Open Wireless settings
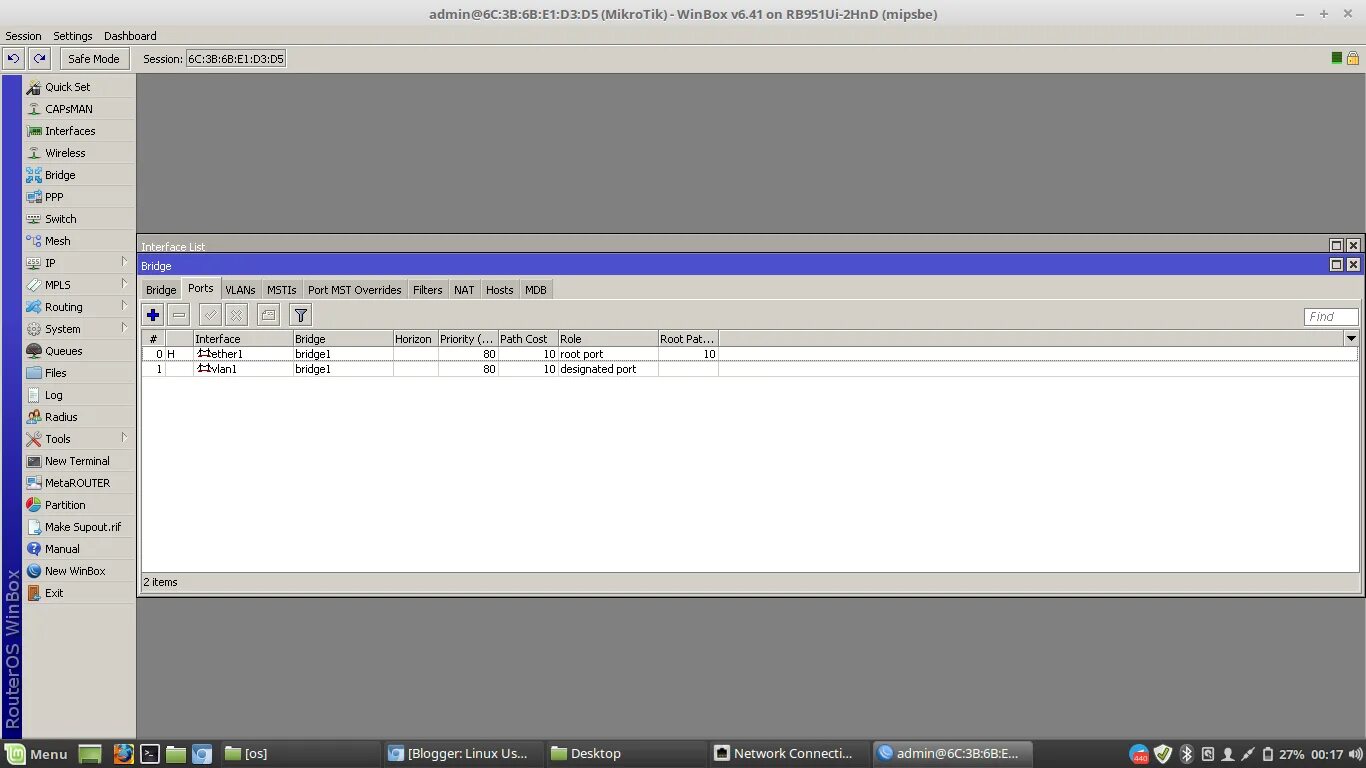Viewport: 1366px width, 768px height. pyautogui.click(x=79, y=153)
